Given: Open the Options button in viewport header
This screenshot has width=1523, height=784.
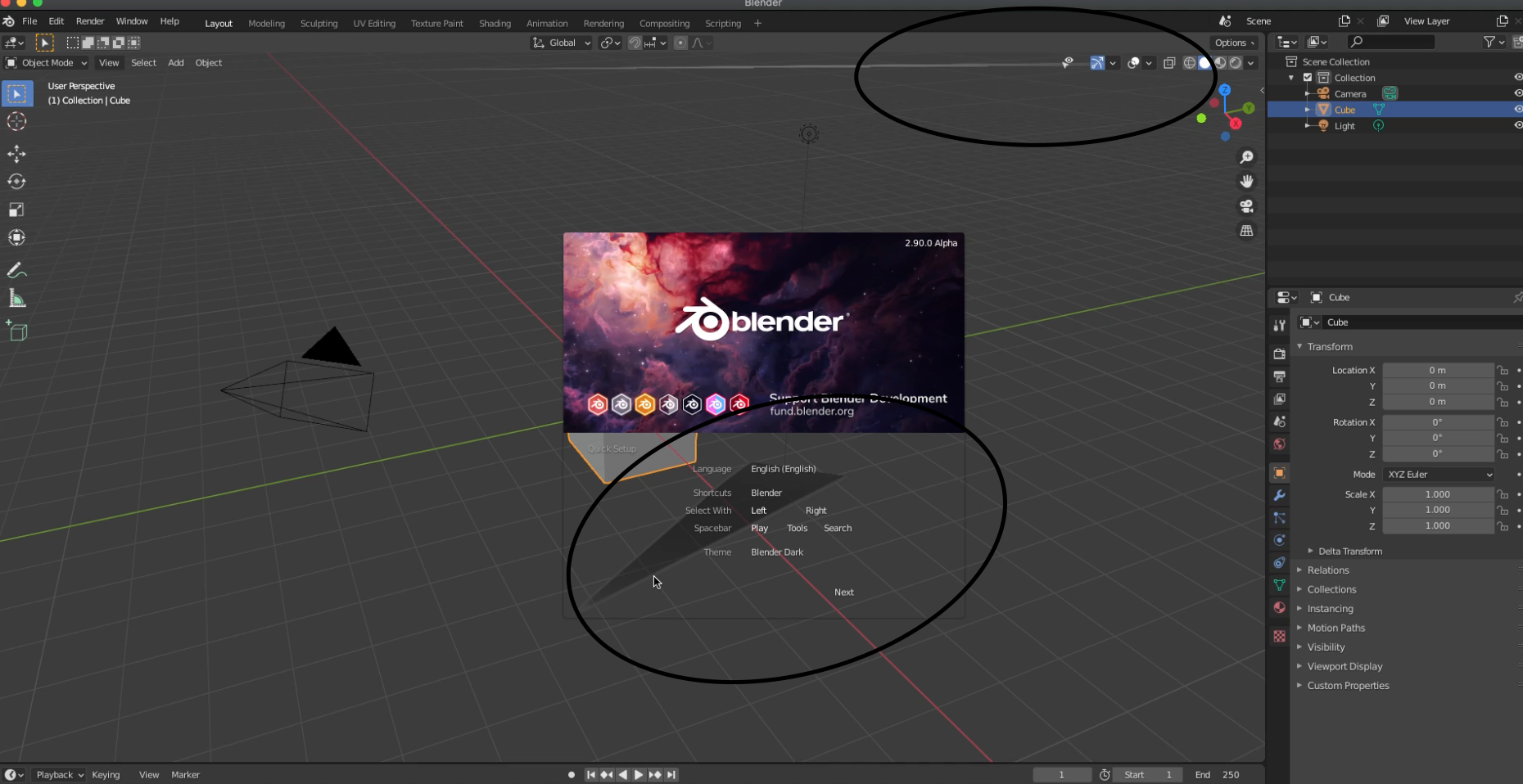Looking at the screenshot, I should [1234, 43].
